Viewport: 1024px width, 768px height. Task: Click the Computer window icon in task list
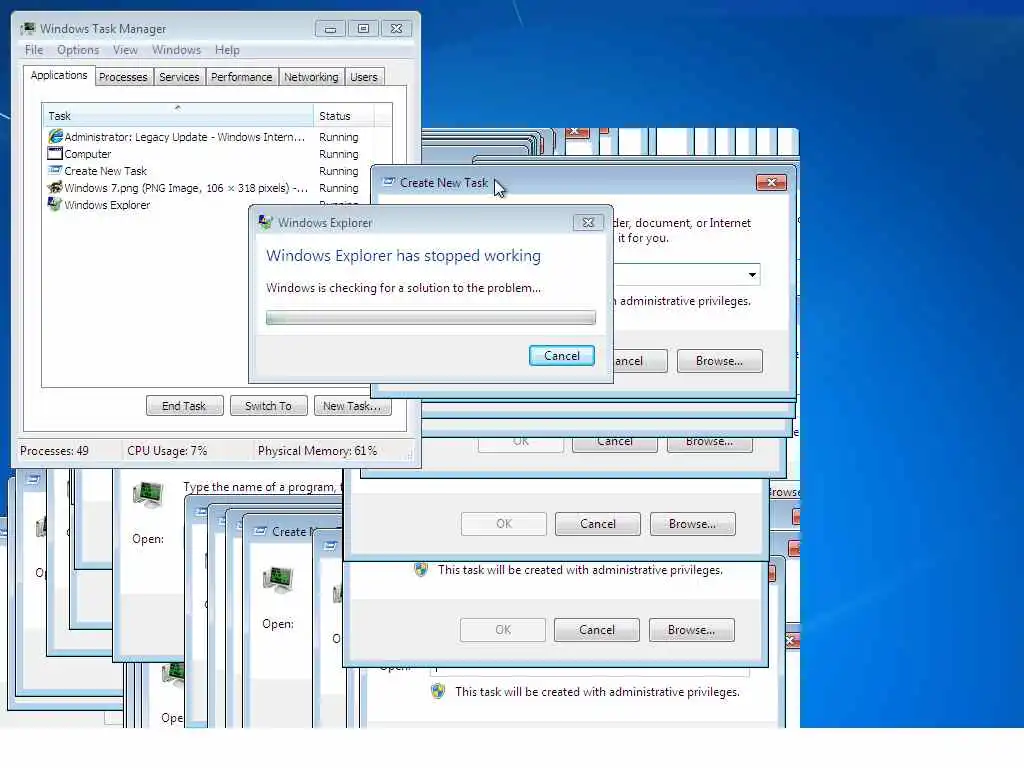coord(55,153)
